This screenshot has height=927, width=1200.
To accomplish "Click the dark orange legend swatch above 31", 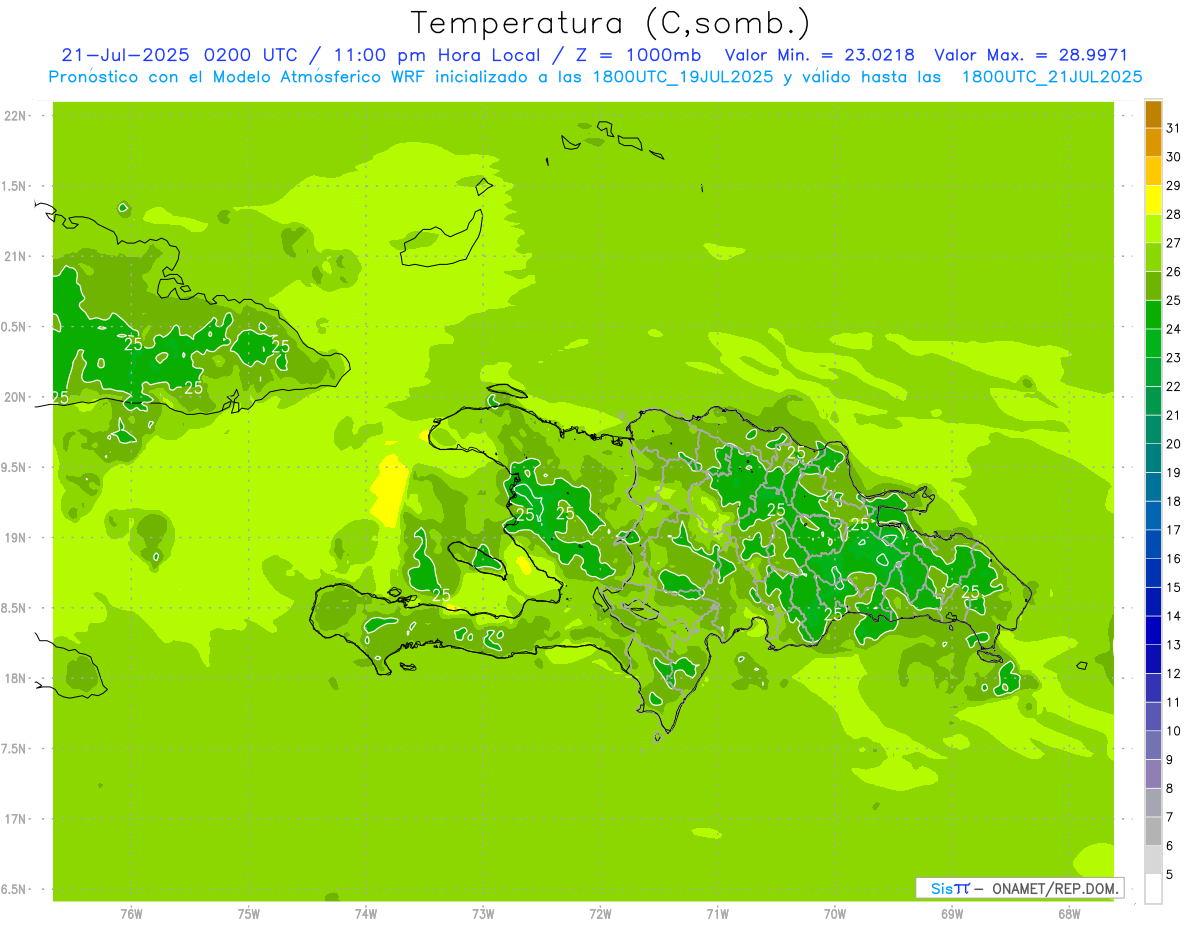I will [1153, 114].
